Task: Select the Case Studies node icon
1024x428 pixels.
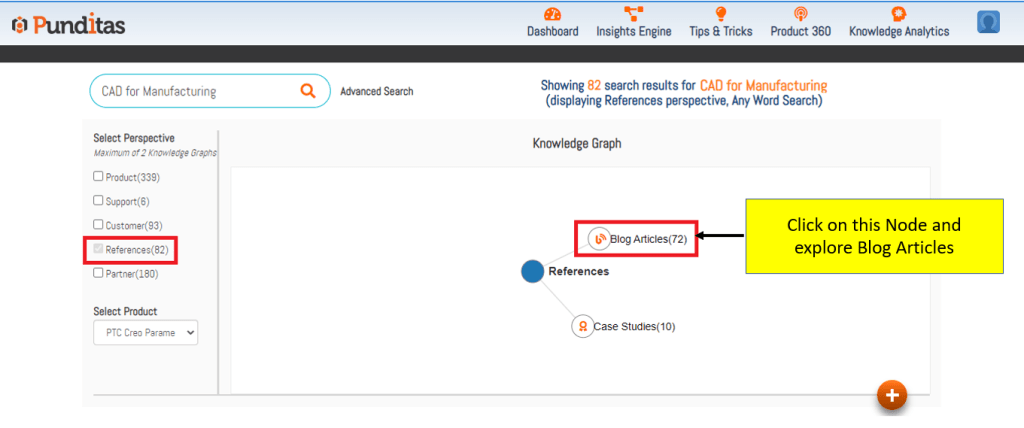Action: [x=582, y=326]
